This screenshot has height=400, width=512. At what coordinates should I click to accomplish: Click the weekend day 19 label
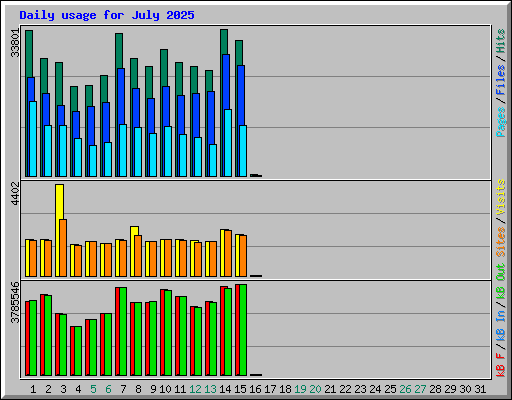(300, 389)
